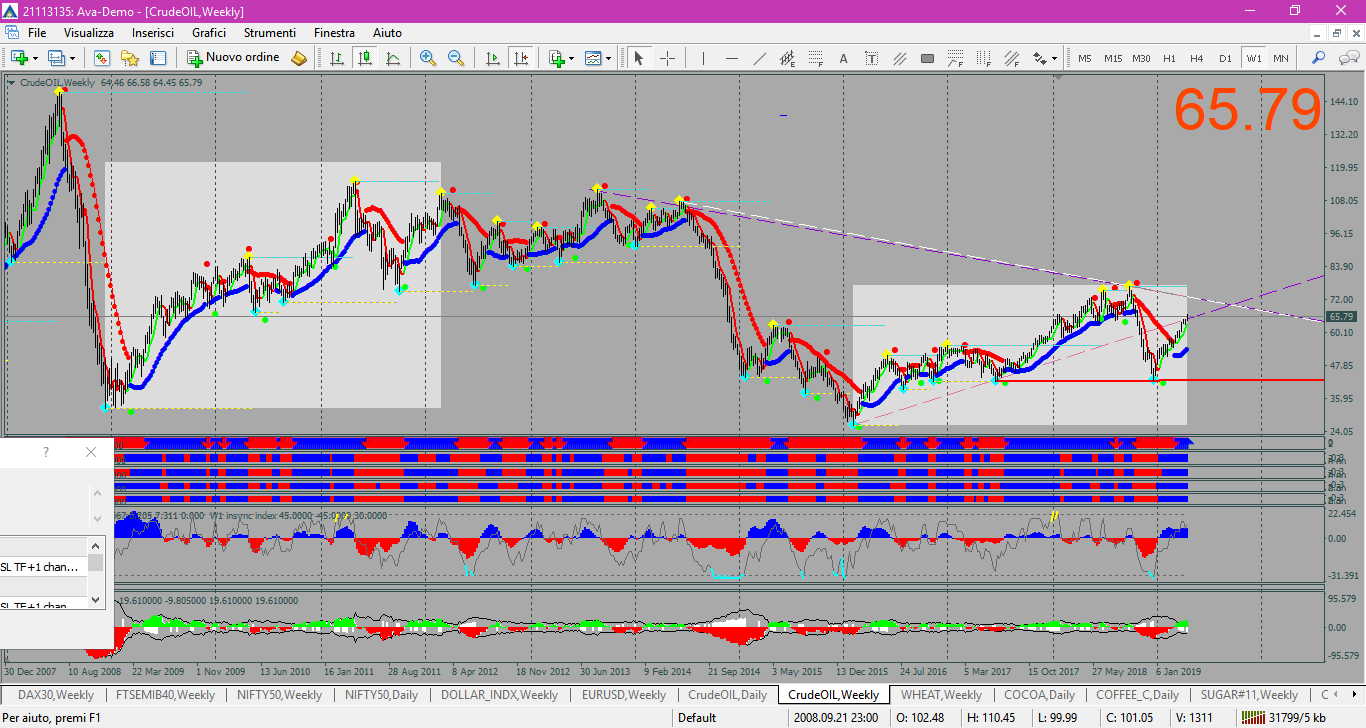Image resolution: width=1366 pixels, height=728 pixels.
Task: Switch to DAX30,Weekly chart tab
Action: point(56,694)
